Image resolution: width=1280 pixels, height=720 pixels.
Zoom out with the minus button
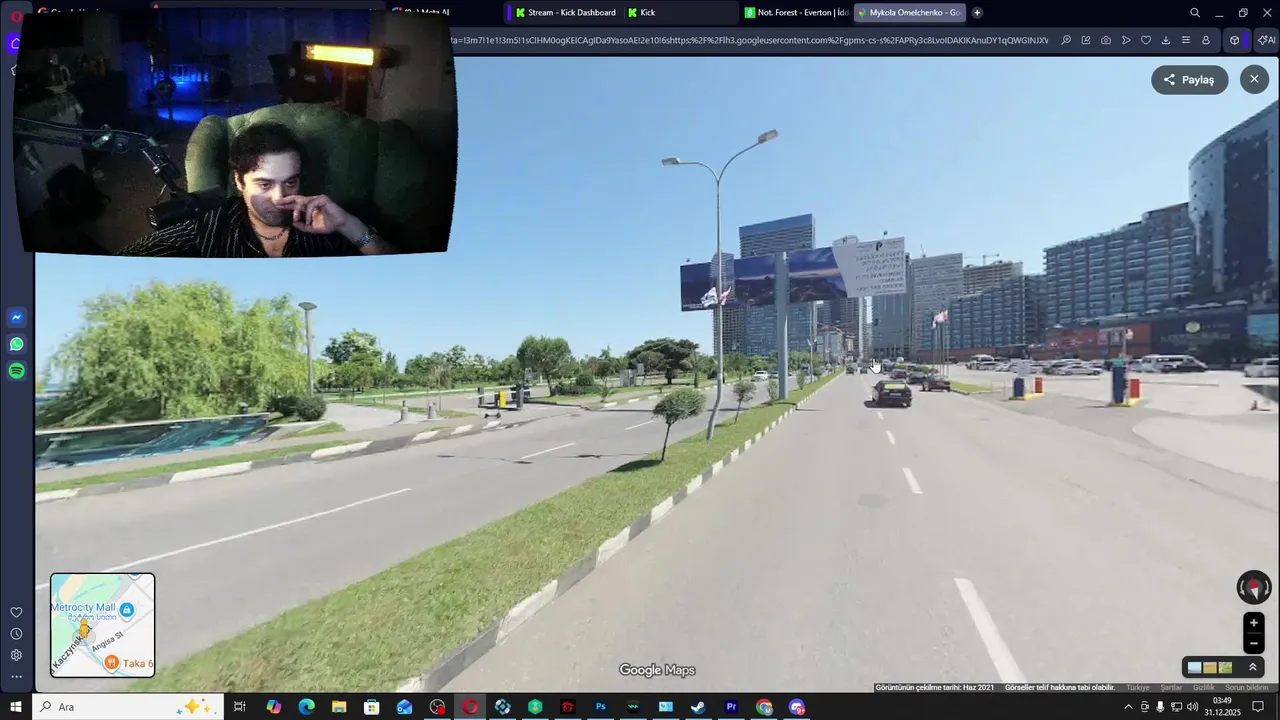point(1254,644)
